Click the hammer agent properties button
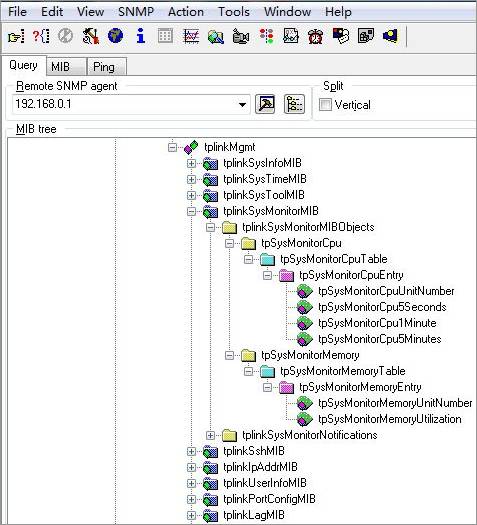This screenshot has width=477, height=525. pyautogui.click(x=265, y=104)
